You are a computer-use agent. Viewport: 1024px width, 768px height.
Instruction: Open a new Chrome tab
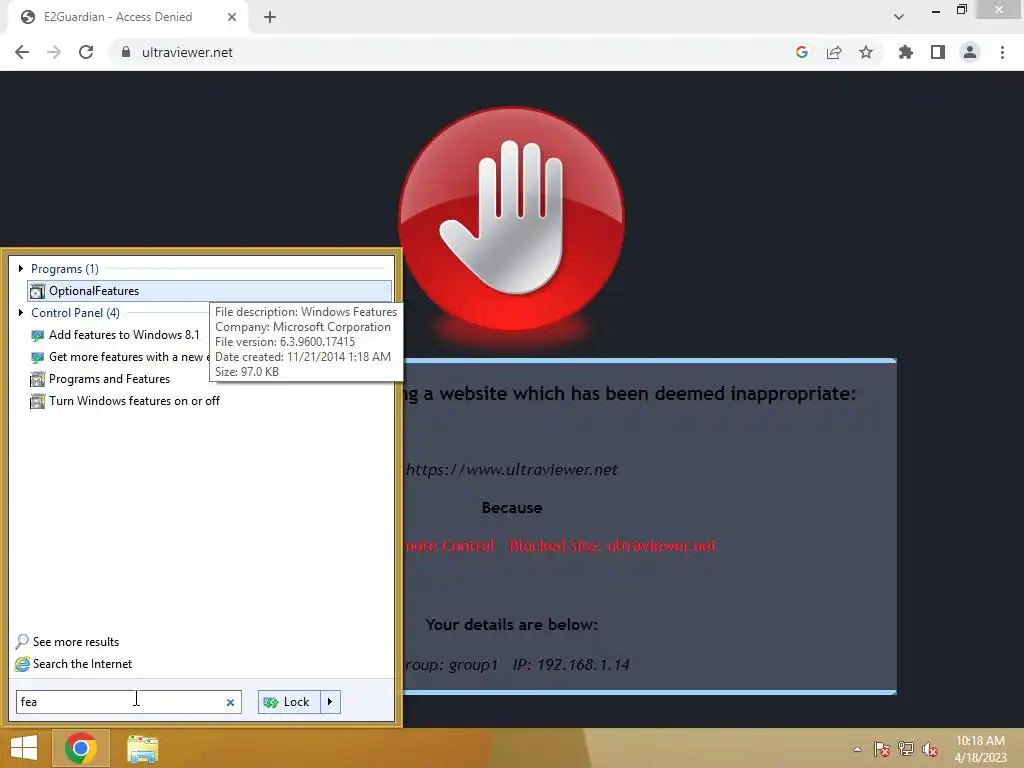(270, 17)
